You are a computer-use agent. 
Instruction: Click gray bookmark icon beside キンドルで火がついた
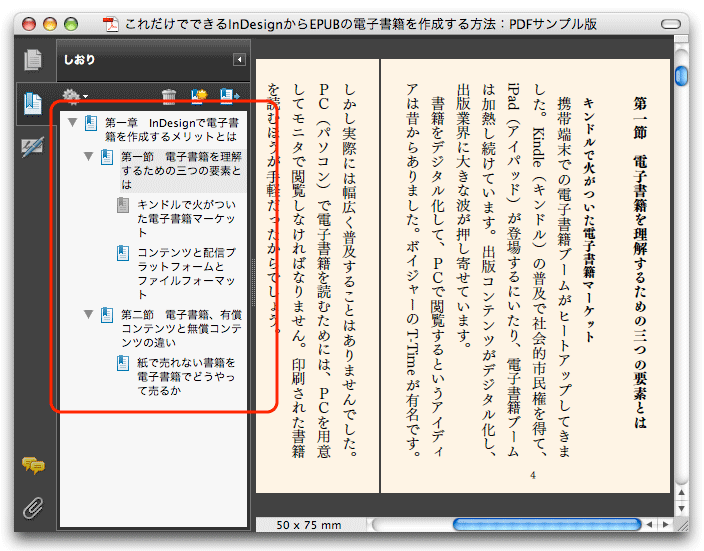123,205
